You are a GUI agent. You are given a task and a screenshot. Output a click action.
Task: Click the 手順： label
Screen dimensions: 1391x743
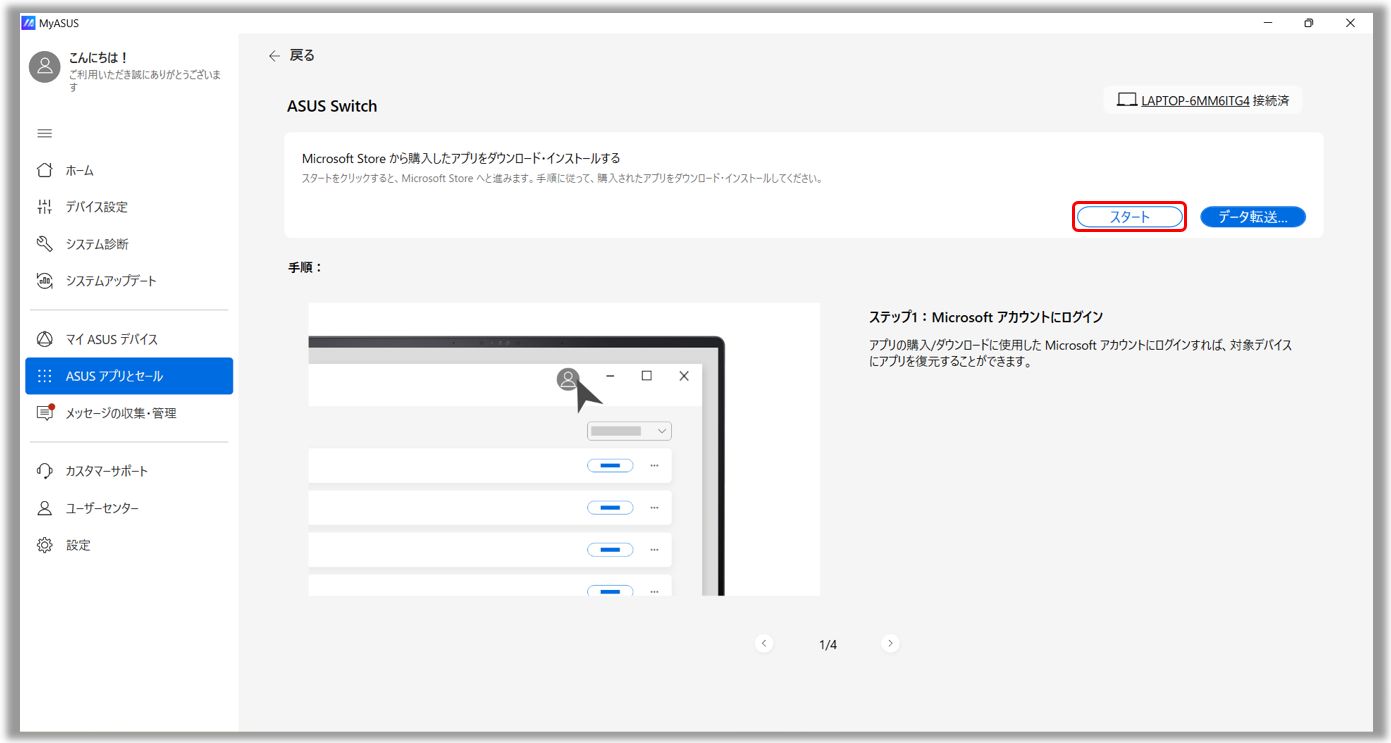305,268
